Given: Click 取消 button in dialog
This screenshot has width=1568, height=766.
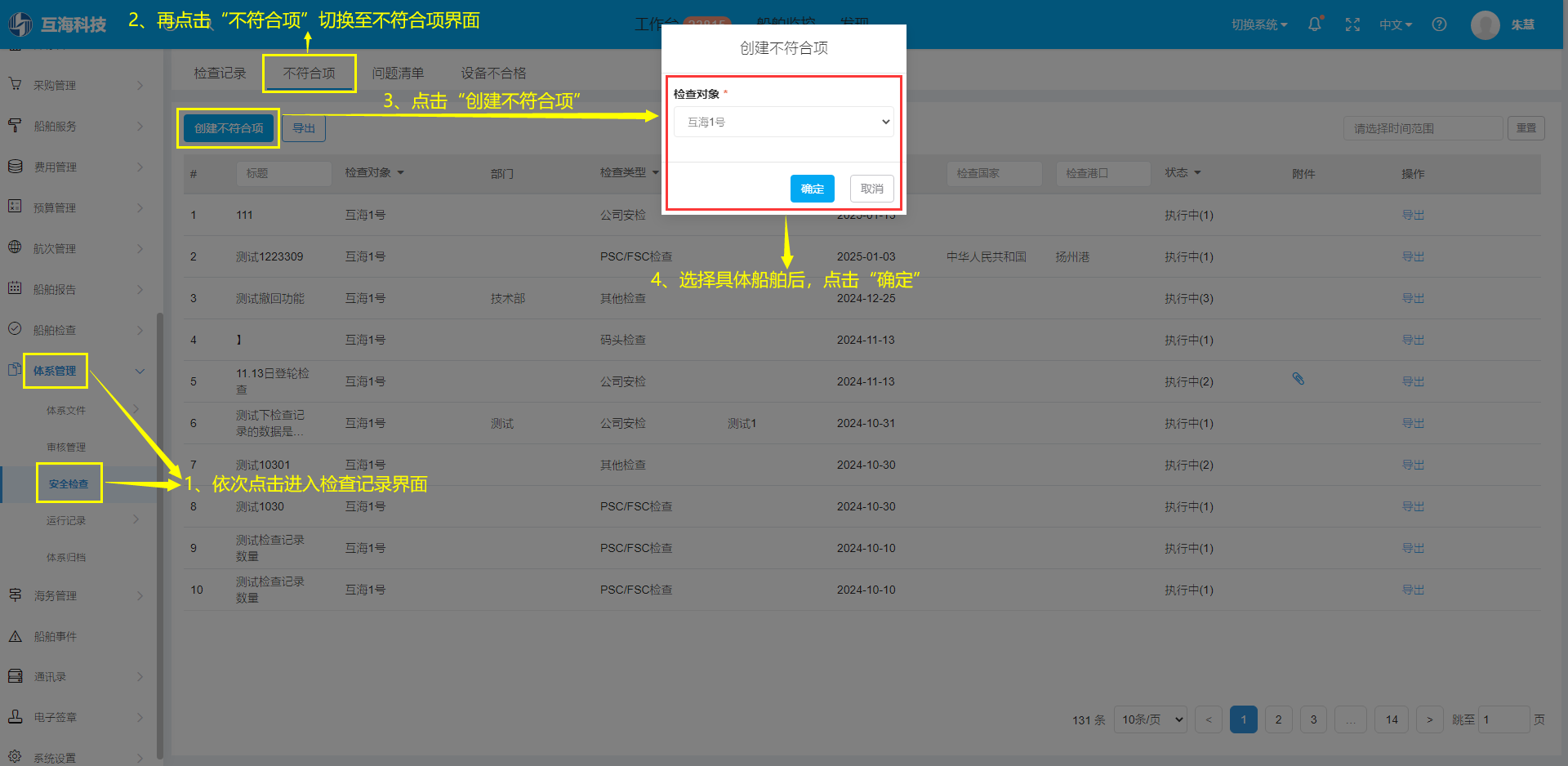Looking at the screenshot, I should coord(872,189).
